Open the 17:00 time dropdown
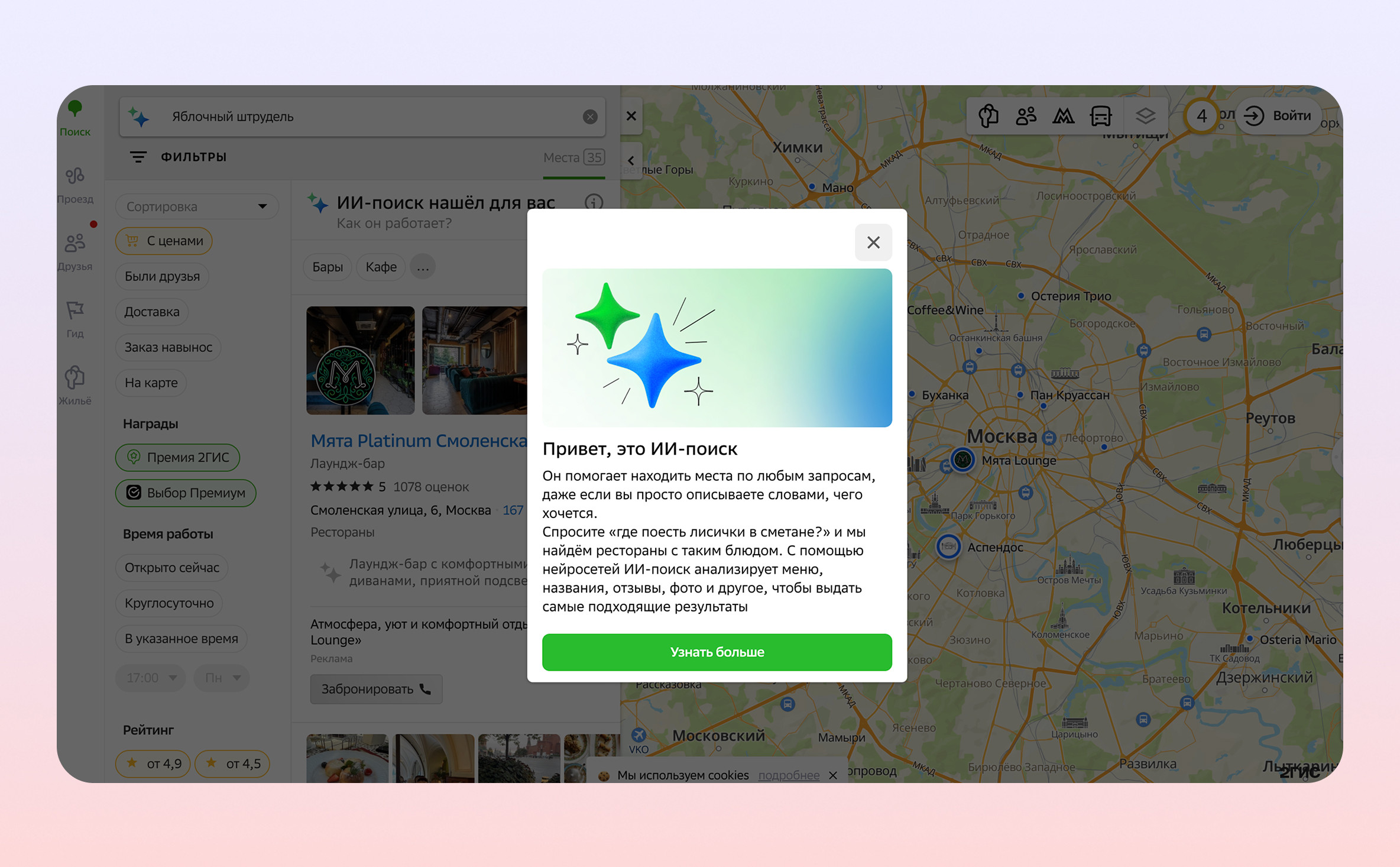This screenshot has width=1400, height=867. pos(151,678)
